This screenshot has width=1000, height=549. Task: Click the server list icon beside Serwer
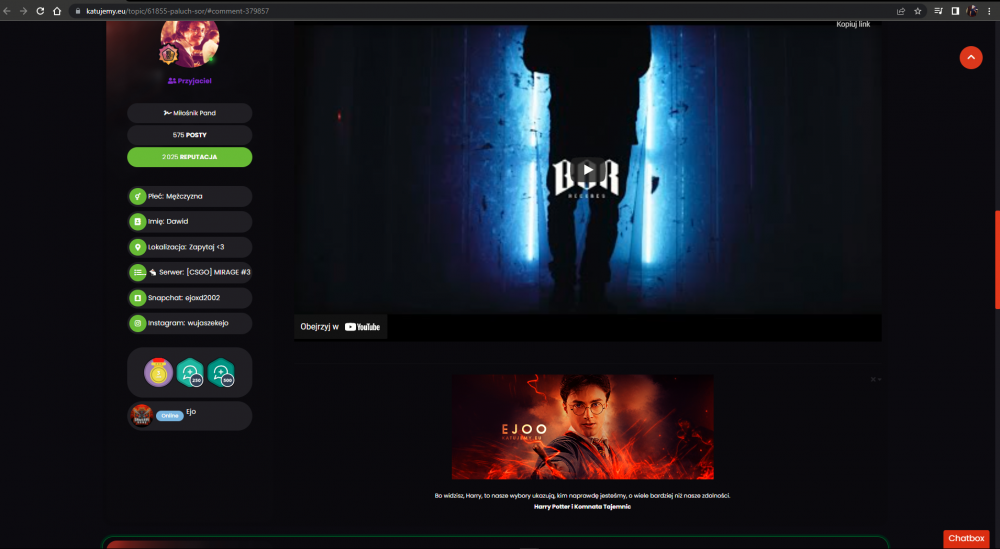click(x=137, y=272)
